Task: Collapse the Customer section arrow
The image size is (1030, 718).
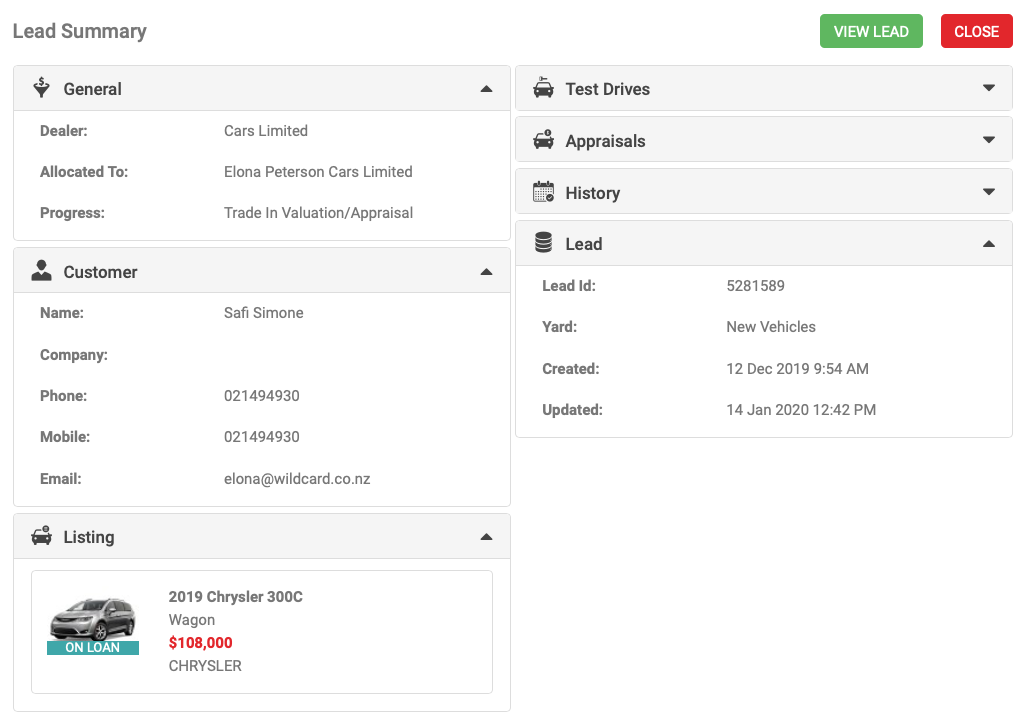Action: coord(486,272)
